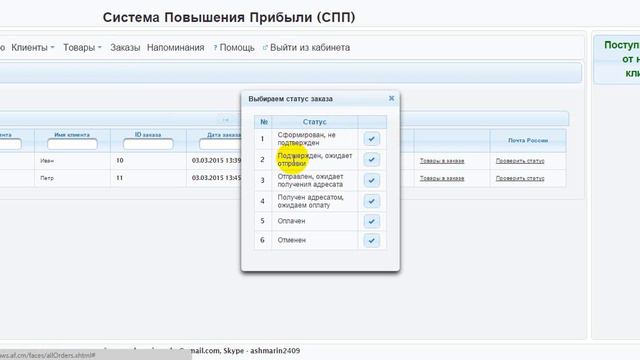Select 'Оплачен' status text
Screen dimensions: 640x360
click(x=291, y=221)
